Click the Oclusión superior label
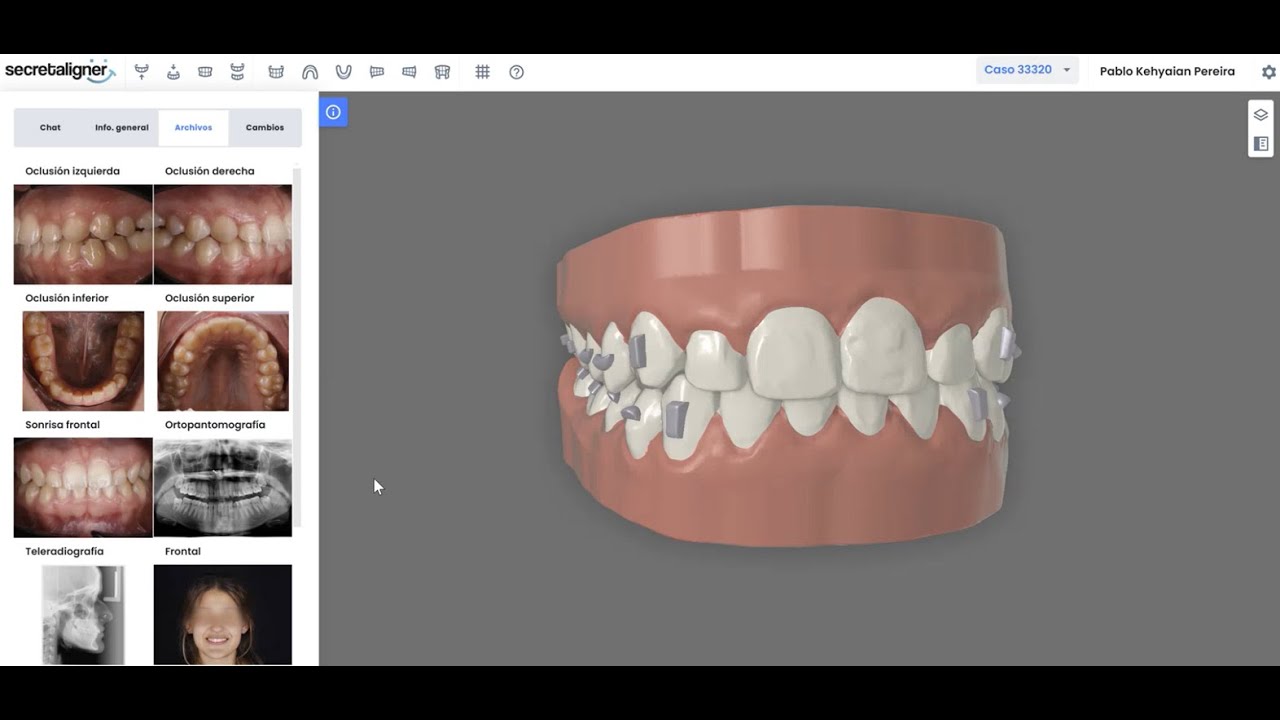Image resolution: width=1280 pixels, height=720 pixels. point(210,298)
